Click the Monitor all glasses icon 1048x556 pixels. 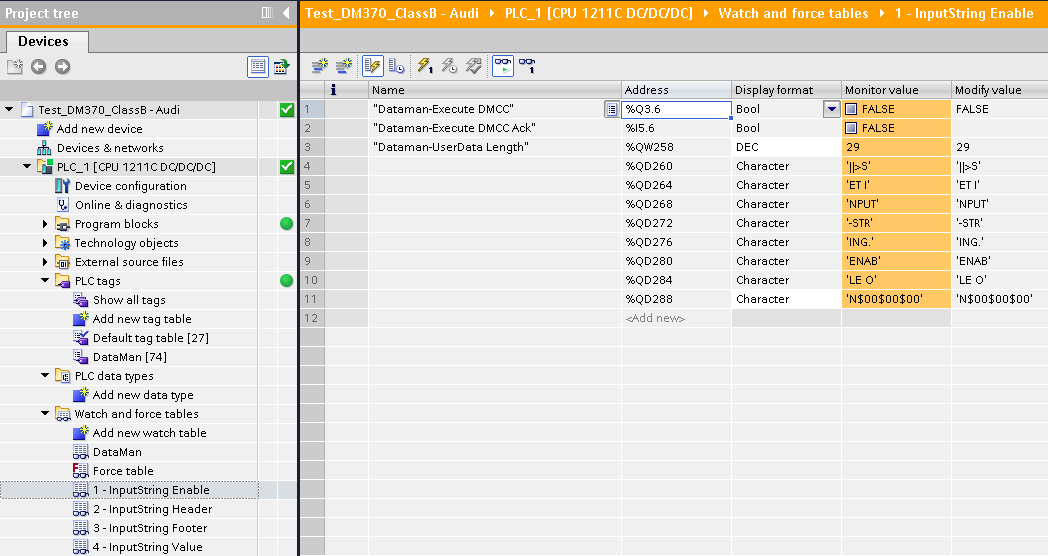coord(502,66)
